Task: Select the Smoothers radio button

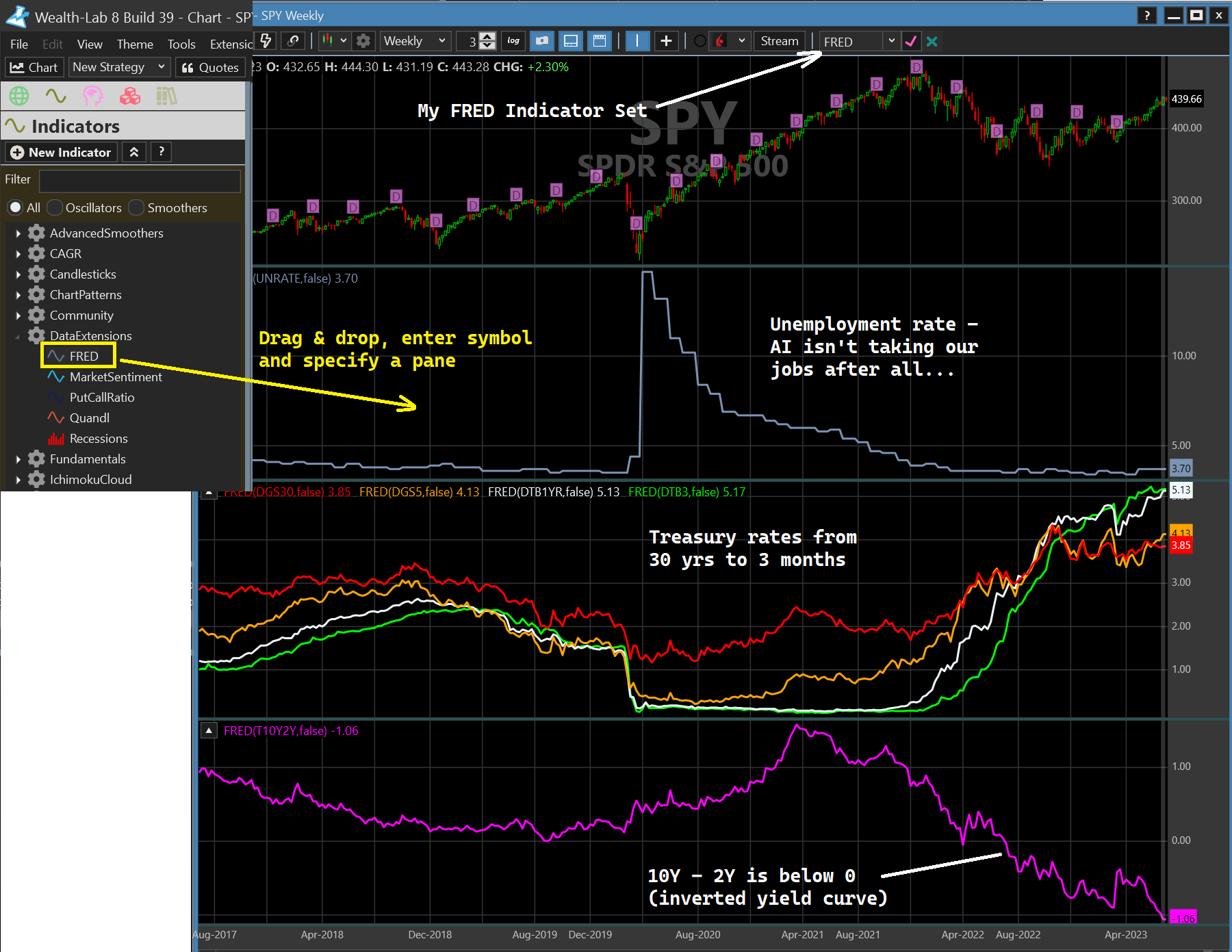Action: coord(136,207)
